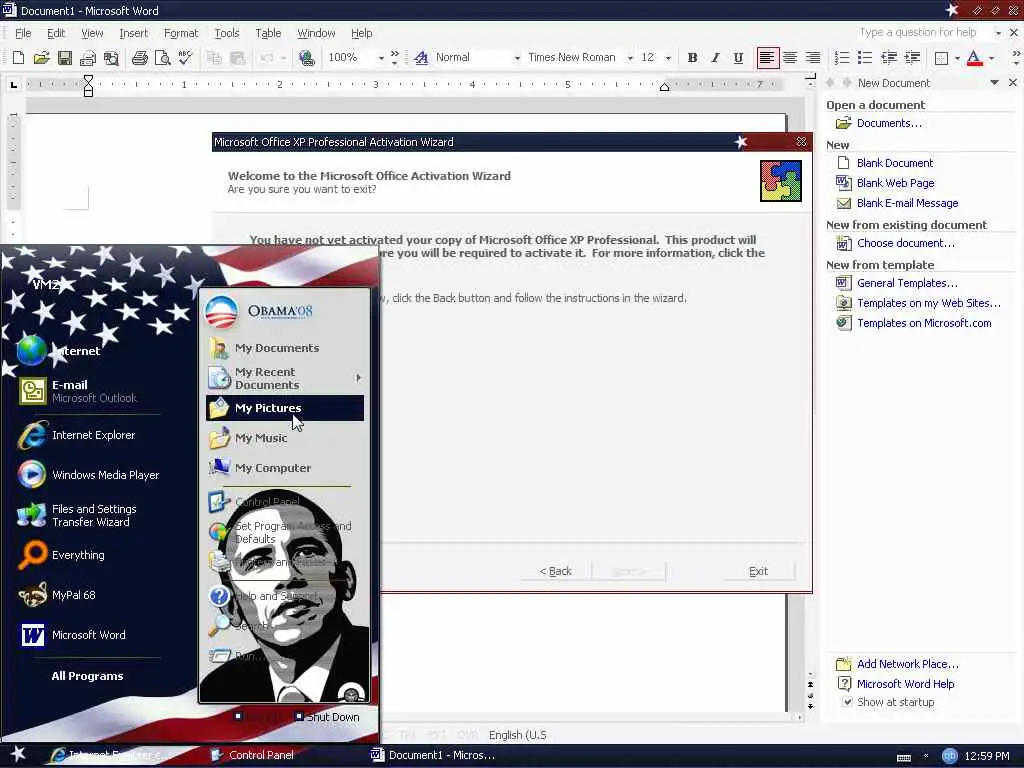Click General Templates link
The image size is (1024, 768).
click(907, 283)
